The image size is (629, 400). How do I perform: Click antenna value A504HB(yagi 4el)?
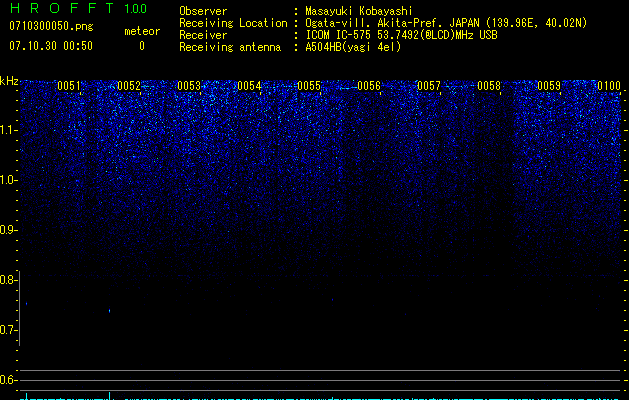pyautogui.click(x=353, y=47)
